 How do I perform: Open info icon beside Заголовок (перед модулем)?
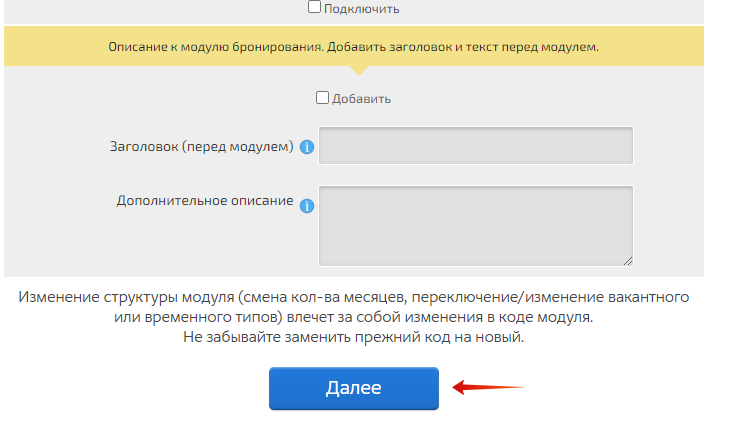click(x=307, y=147)
